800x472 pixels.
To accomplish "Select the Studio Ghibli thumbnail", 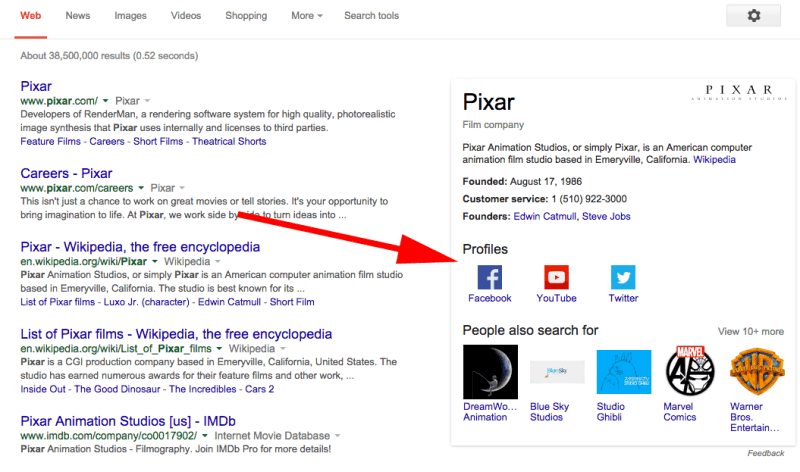I will click(x=623, y=372).
